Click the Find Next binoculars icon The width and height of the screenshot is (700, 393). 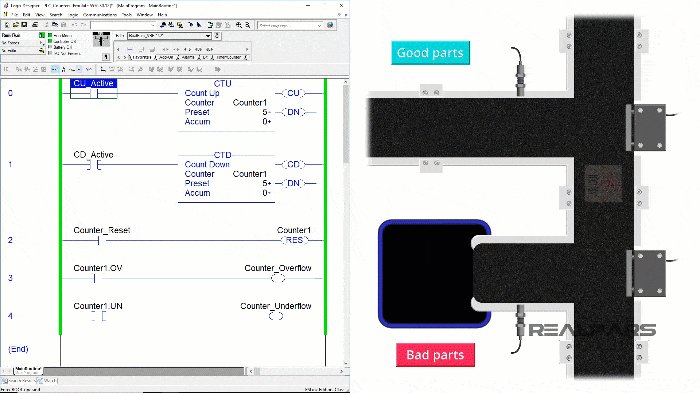click(171, 25)
